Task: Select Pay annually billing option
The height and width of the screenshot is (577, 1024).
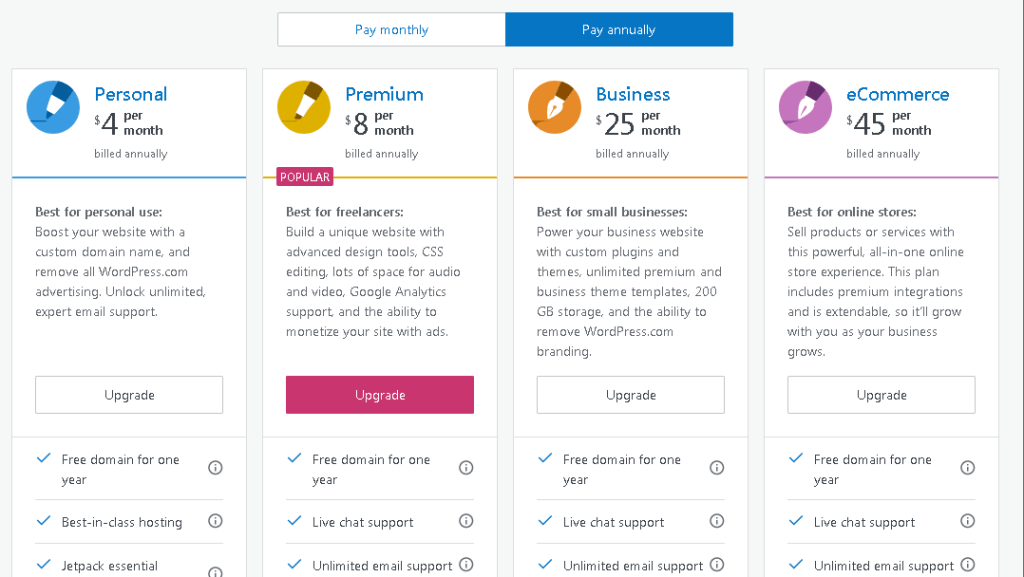Action: tap(618, 30)
